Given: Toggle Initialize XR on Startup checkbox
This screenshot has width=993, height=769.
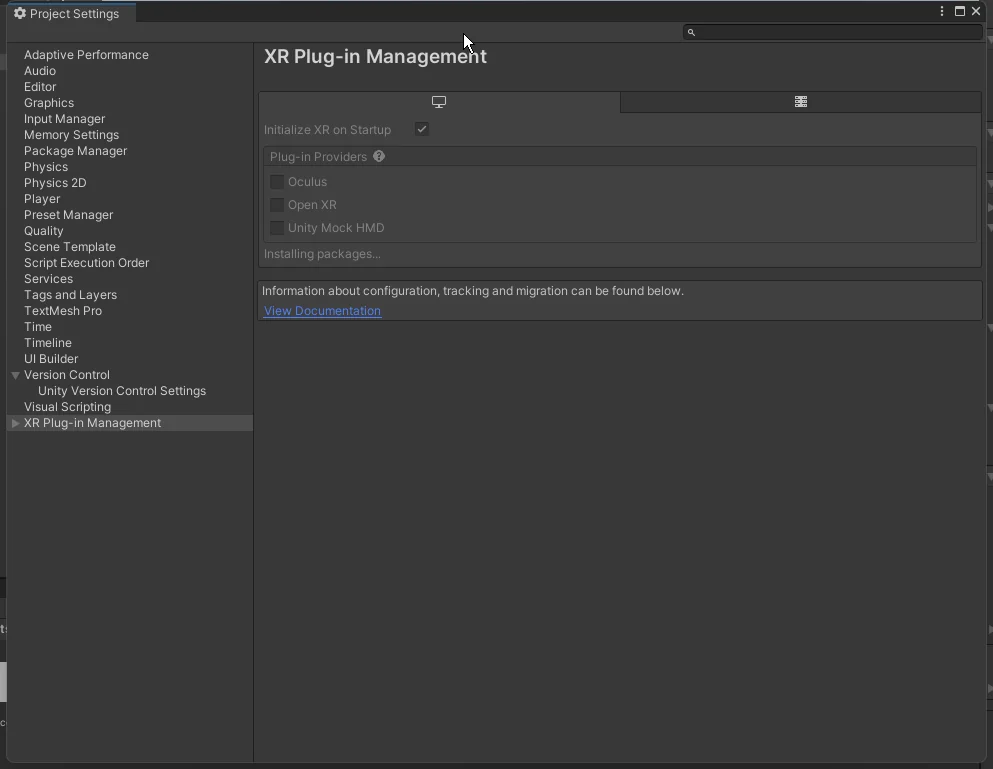Looking at the screenshot, I should click(422, 130).
